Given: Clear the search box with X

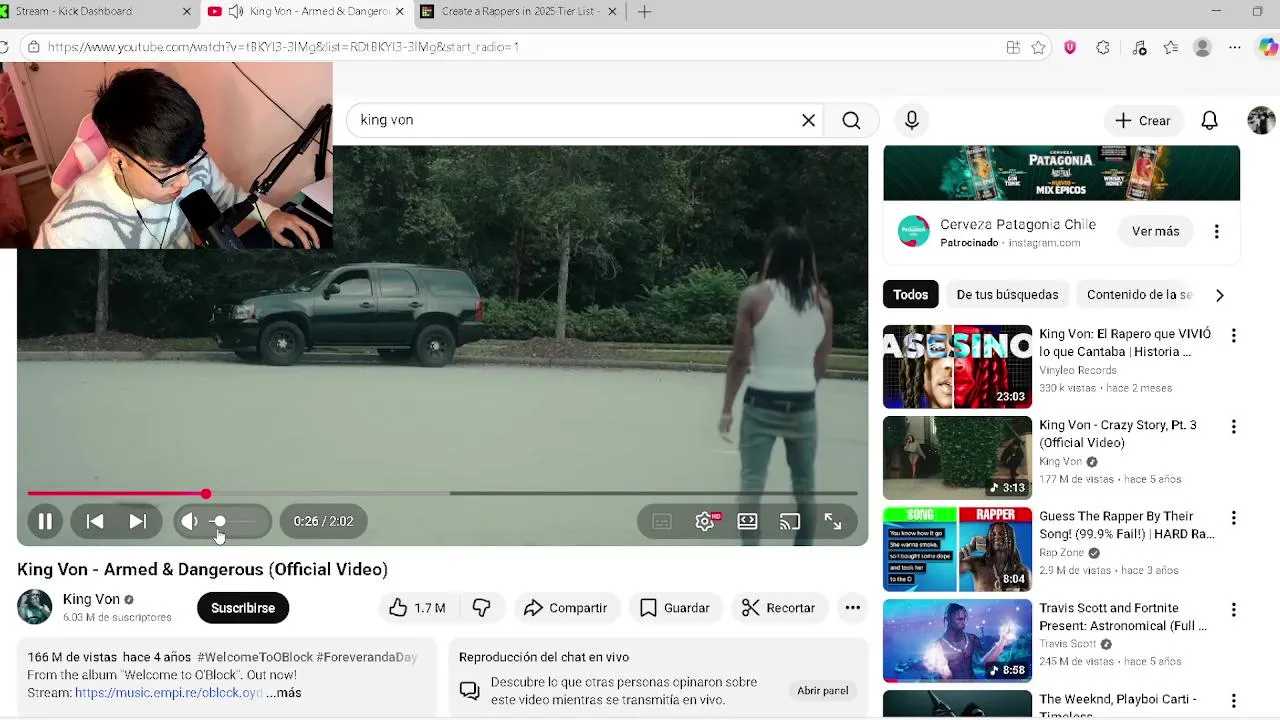Looking at the screenshot, I should pos(808,120).
